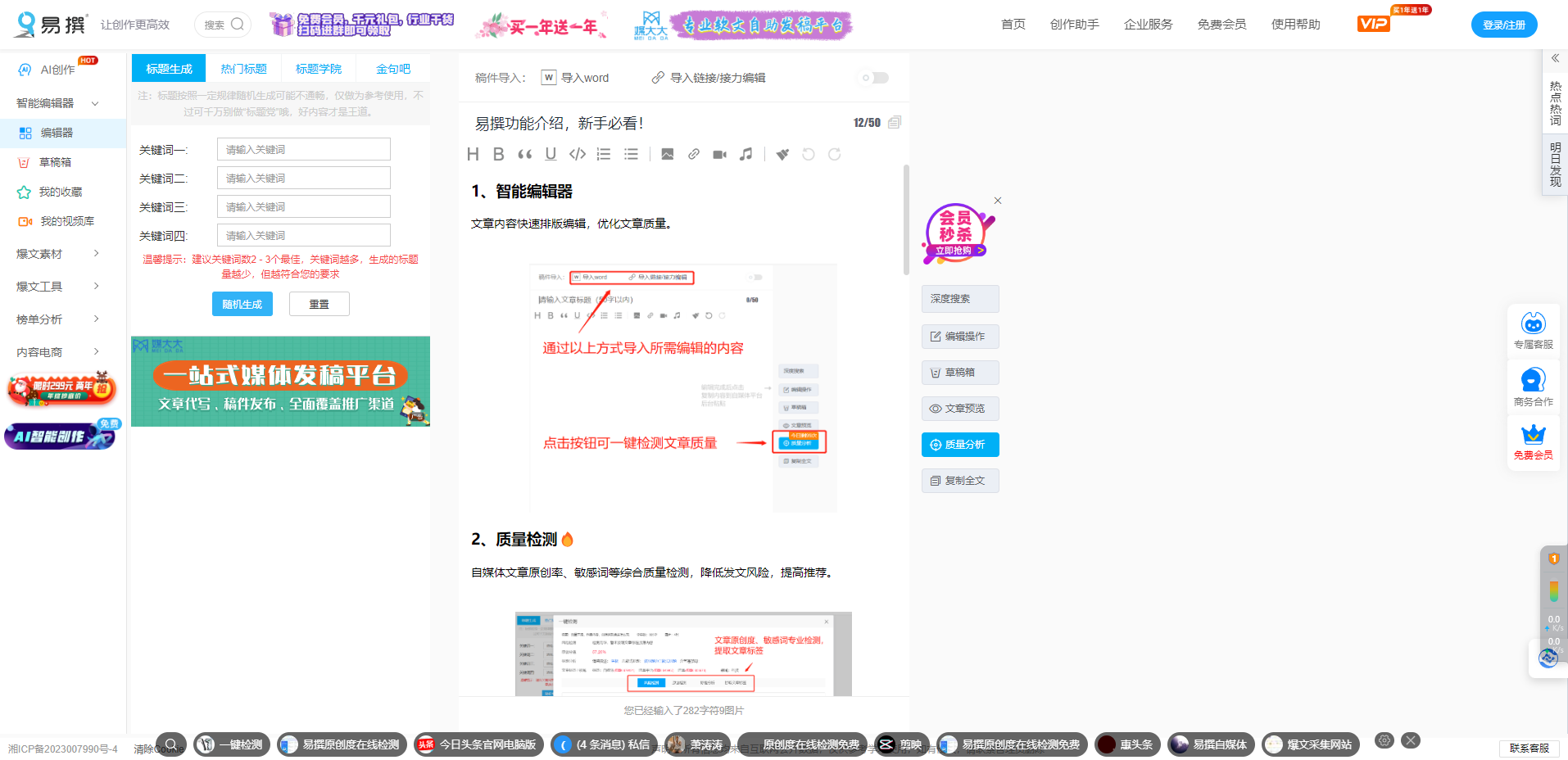Open the 使用帮助 menu item

(1295, 25)
